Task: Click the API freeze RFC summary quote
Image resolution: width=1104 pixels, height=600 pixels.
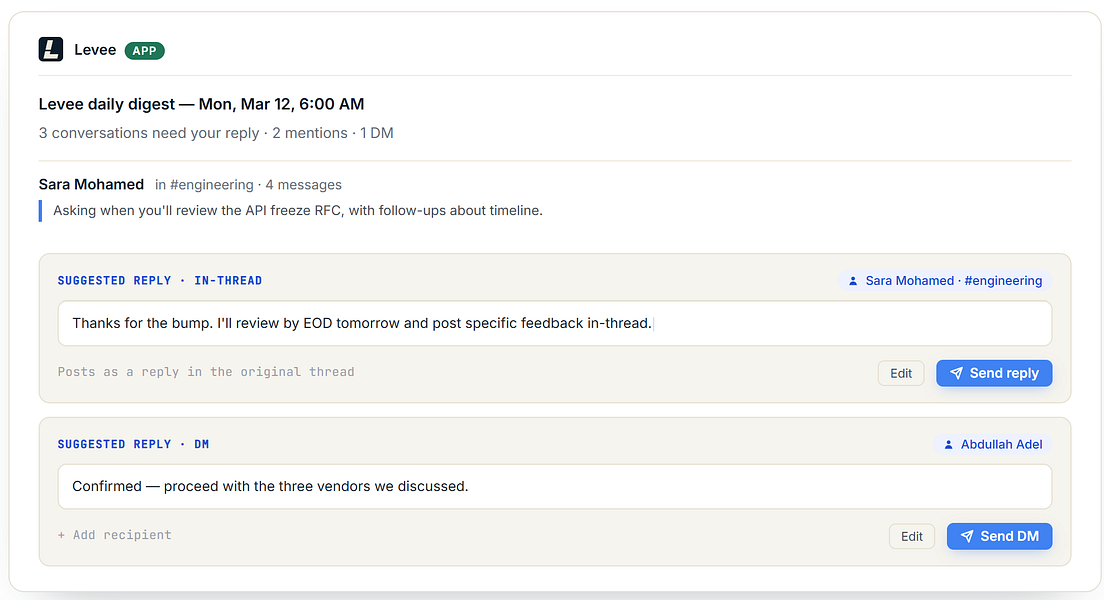Action: [x=298, y=211]
